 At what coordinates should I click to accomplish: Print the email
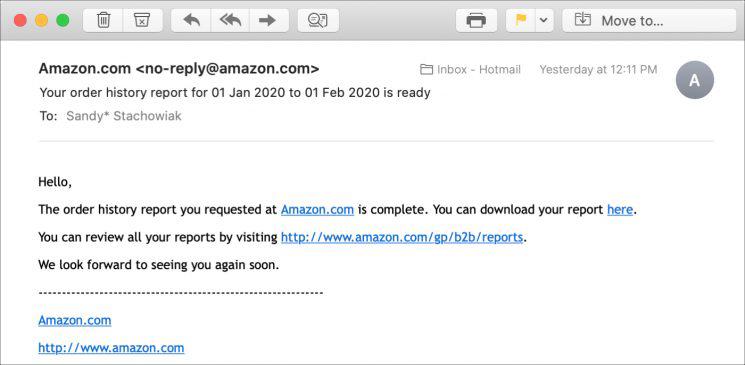coord(476,20)
